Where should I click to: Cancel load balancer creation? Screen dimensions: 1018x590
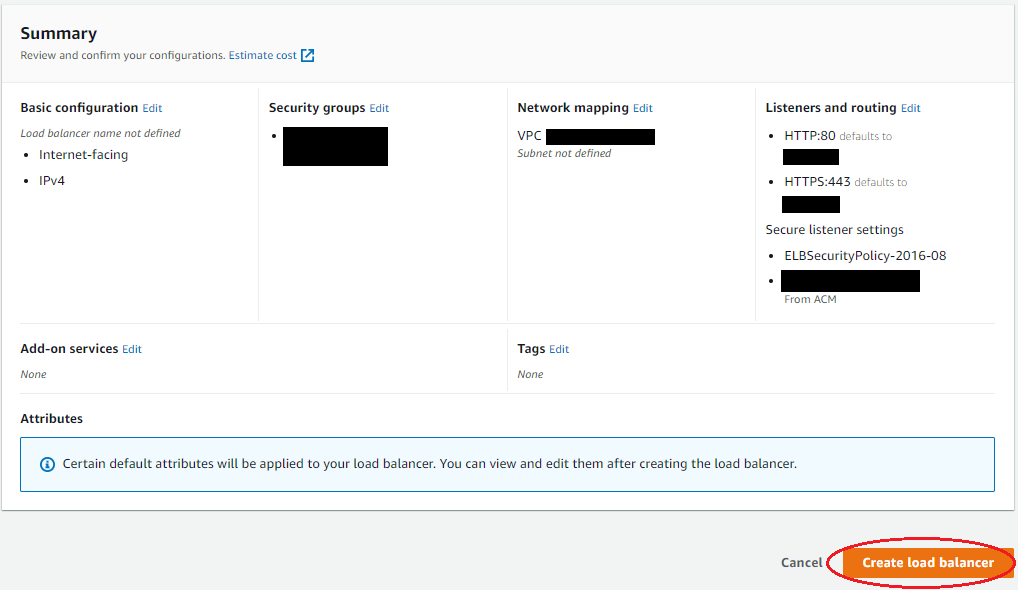(801, 563)
